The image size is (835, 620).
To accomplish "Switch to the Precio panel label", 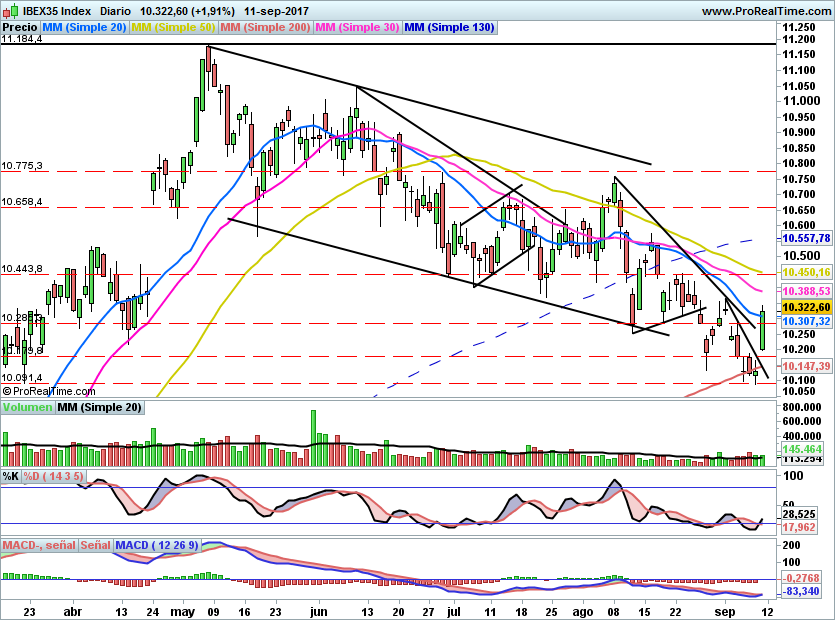I will [21, 27].
